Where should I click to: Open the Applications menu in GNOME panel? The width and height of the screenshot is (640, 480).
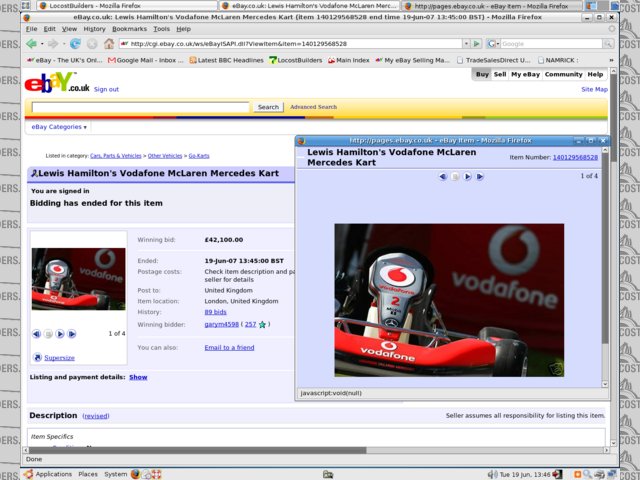(x=49, y=474)
